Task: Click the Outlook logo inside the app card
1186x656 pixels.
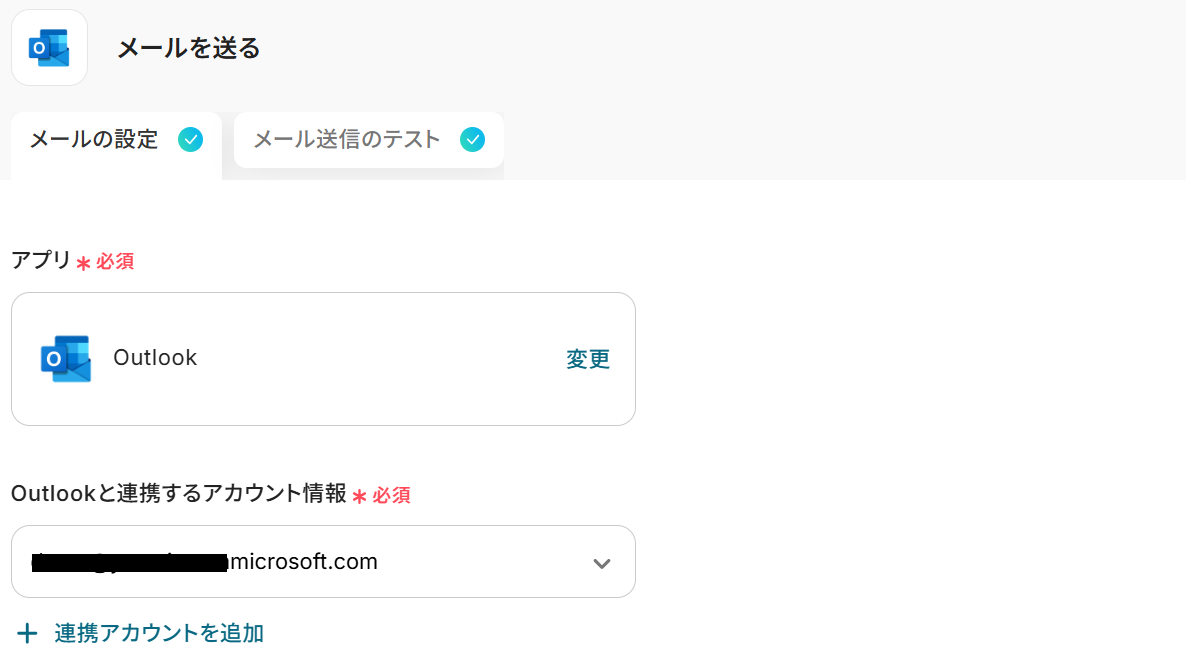Action: coord(66,358)
